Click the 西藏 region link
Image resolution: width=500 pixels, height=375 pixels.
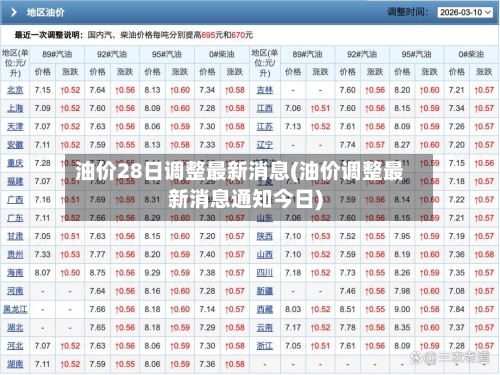coord(265,309)
